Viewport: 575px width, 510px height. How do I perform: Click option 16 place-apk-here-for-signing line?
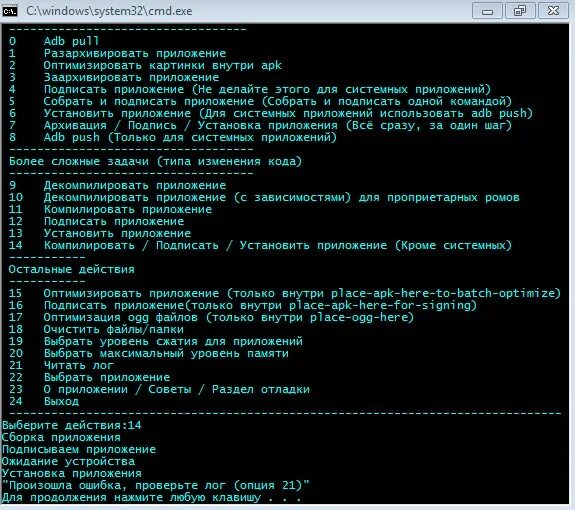243,305
